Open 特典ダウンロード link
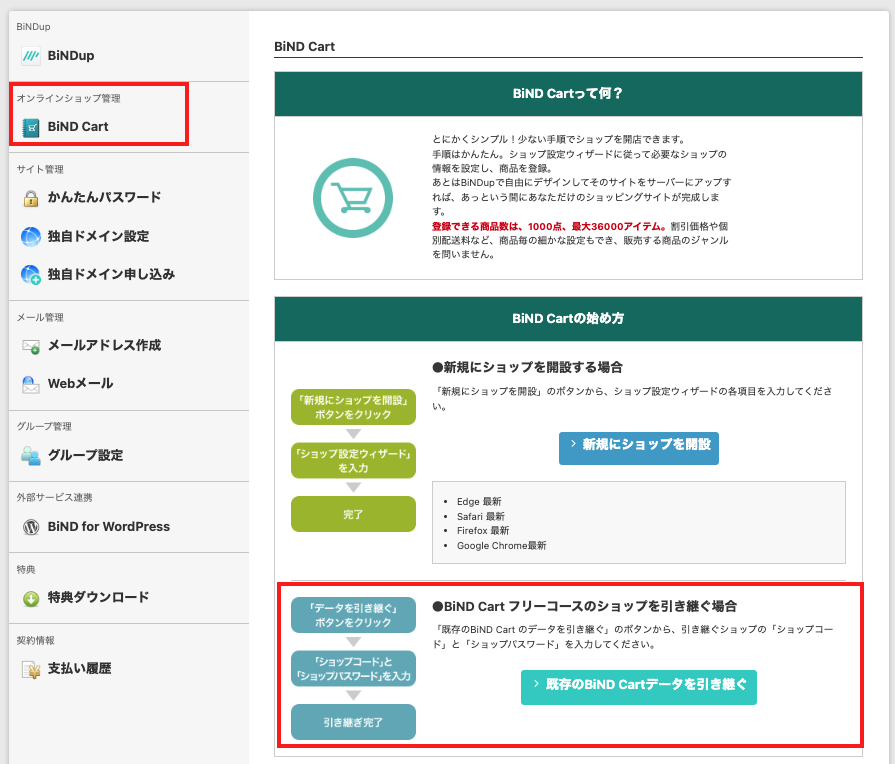Screen dimensions: 895x764 click(x=98, y=597)
